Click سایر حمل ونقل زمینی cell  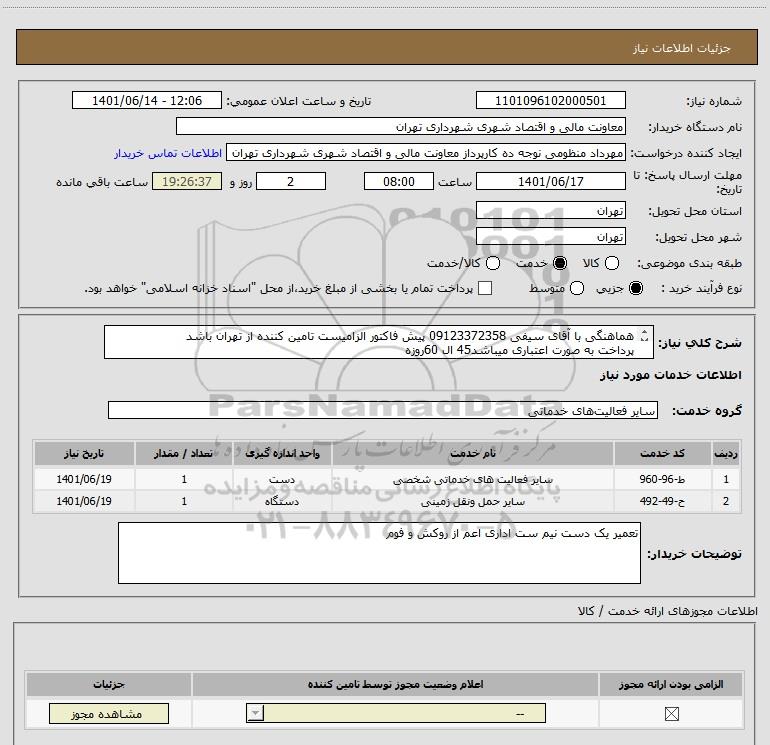click(x=473, y=501)
